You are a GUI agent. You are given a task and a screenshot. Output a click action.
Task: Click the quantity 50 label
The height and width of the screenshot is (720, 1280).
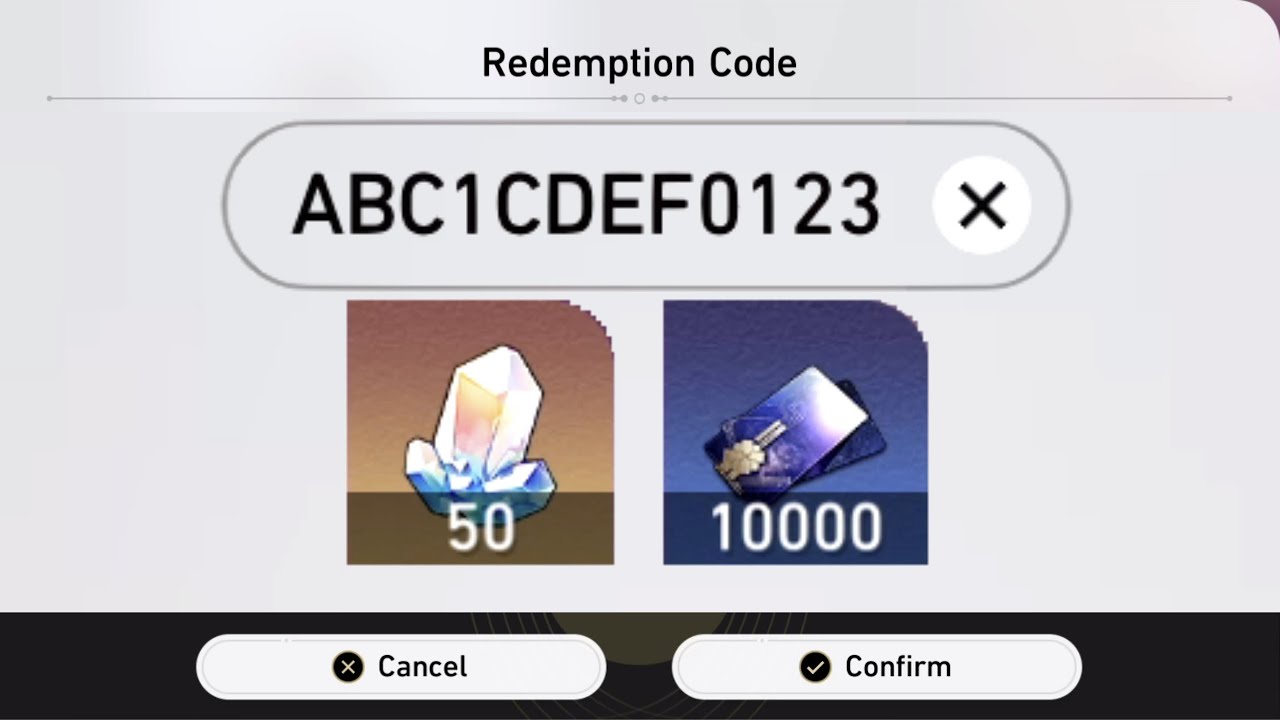point(481,529)
